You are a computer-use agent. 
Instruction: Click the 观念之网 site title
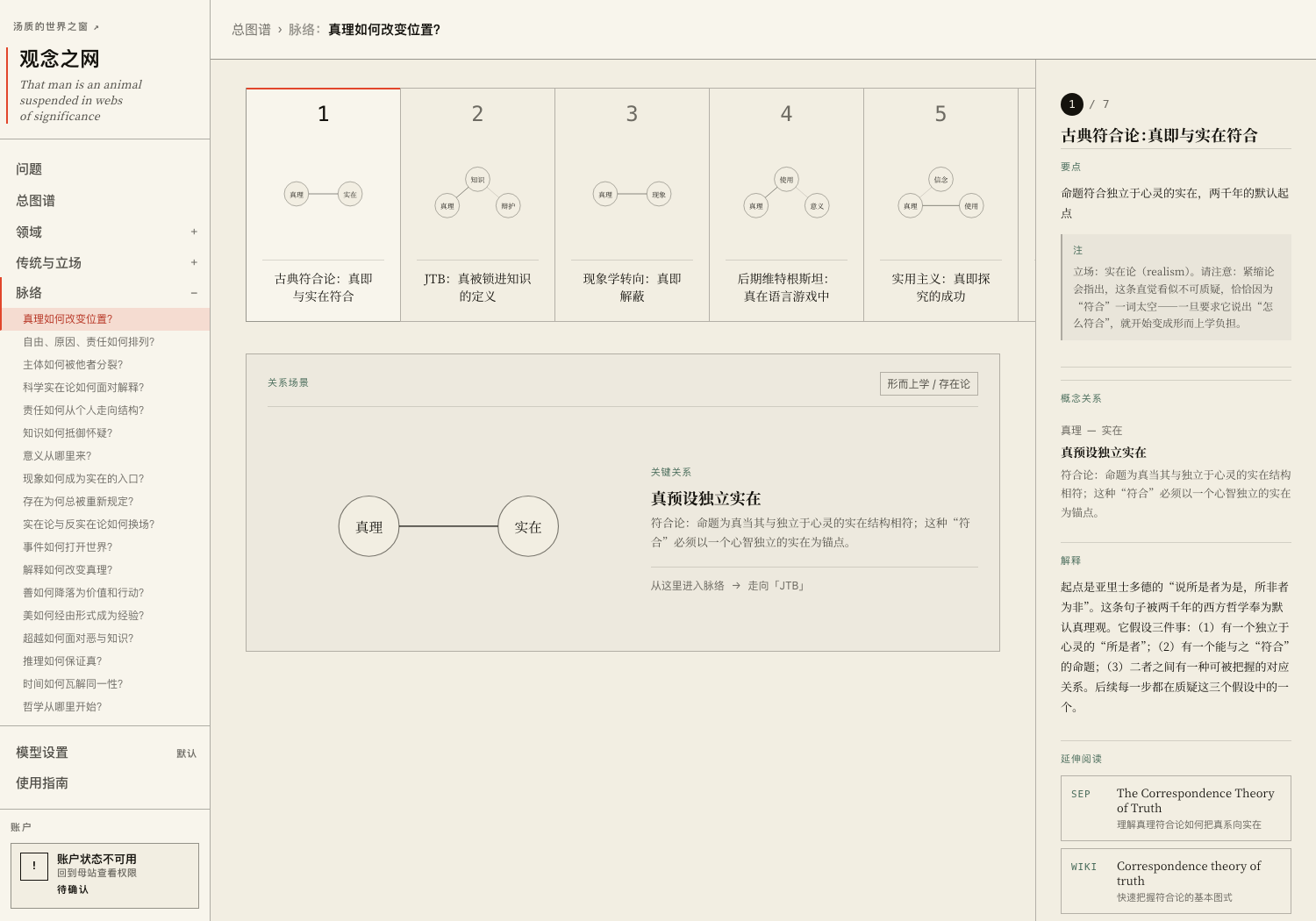60,59
